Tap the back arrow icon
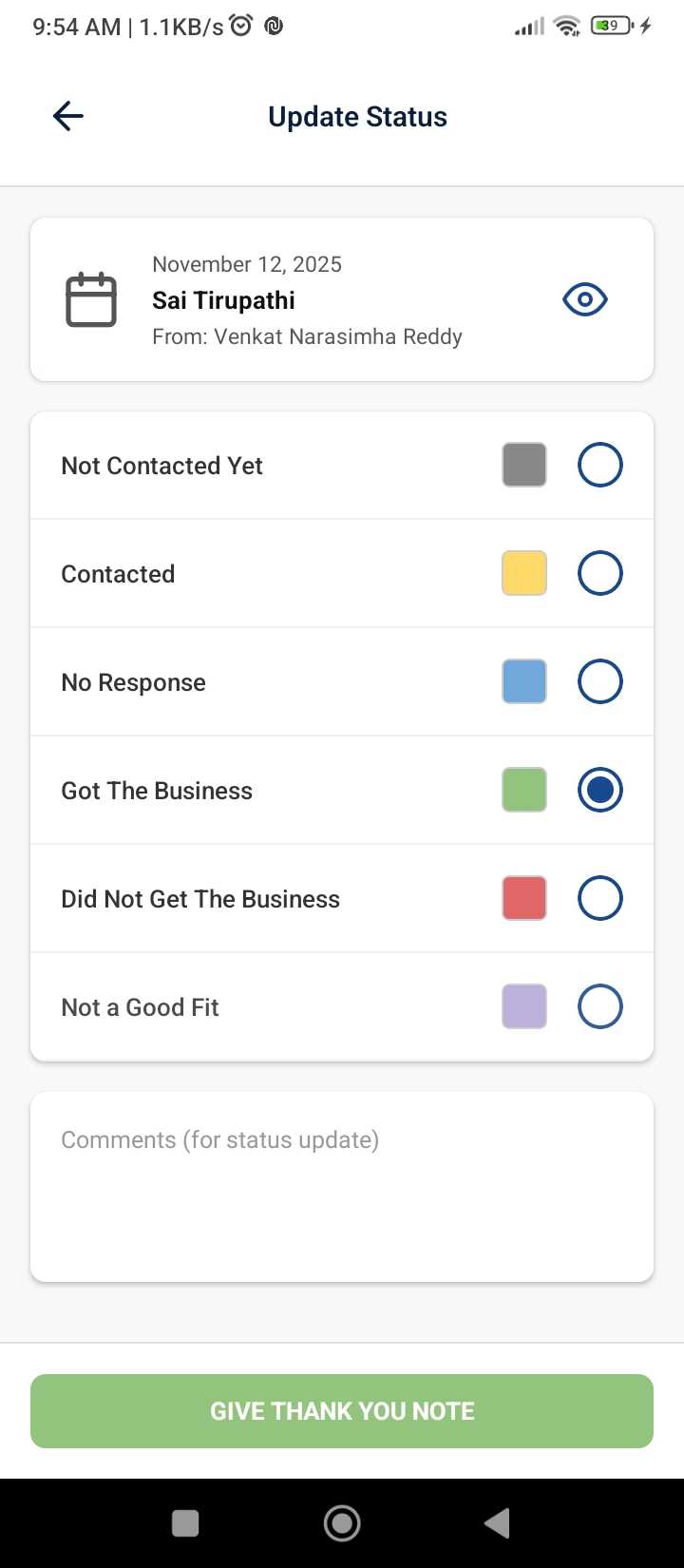Screen dimensions: 684x1568 pyautogui.click(x=68, y=117)
